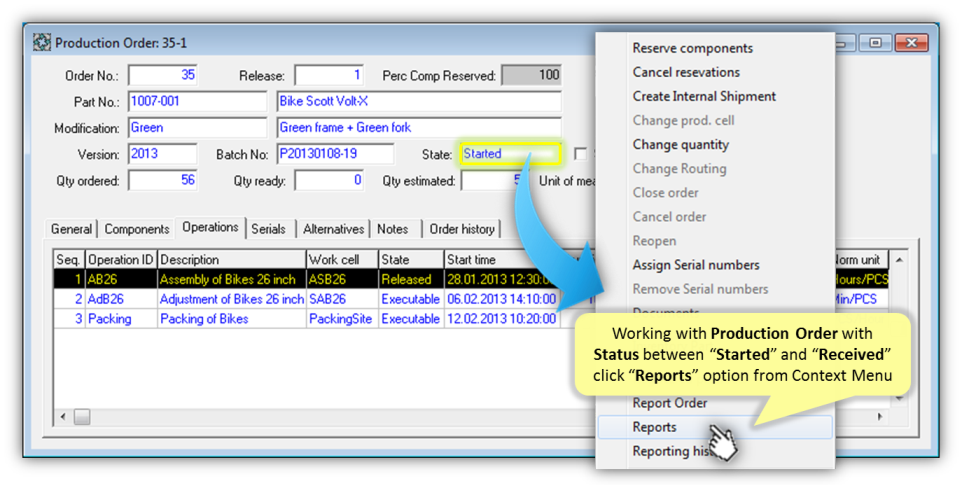Click start time 06.02.2013 14:10:00
962x485 pixels.
(502, 299)
